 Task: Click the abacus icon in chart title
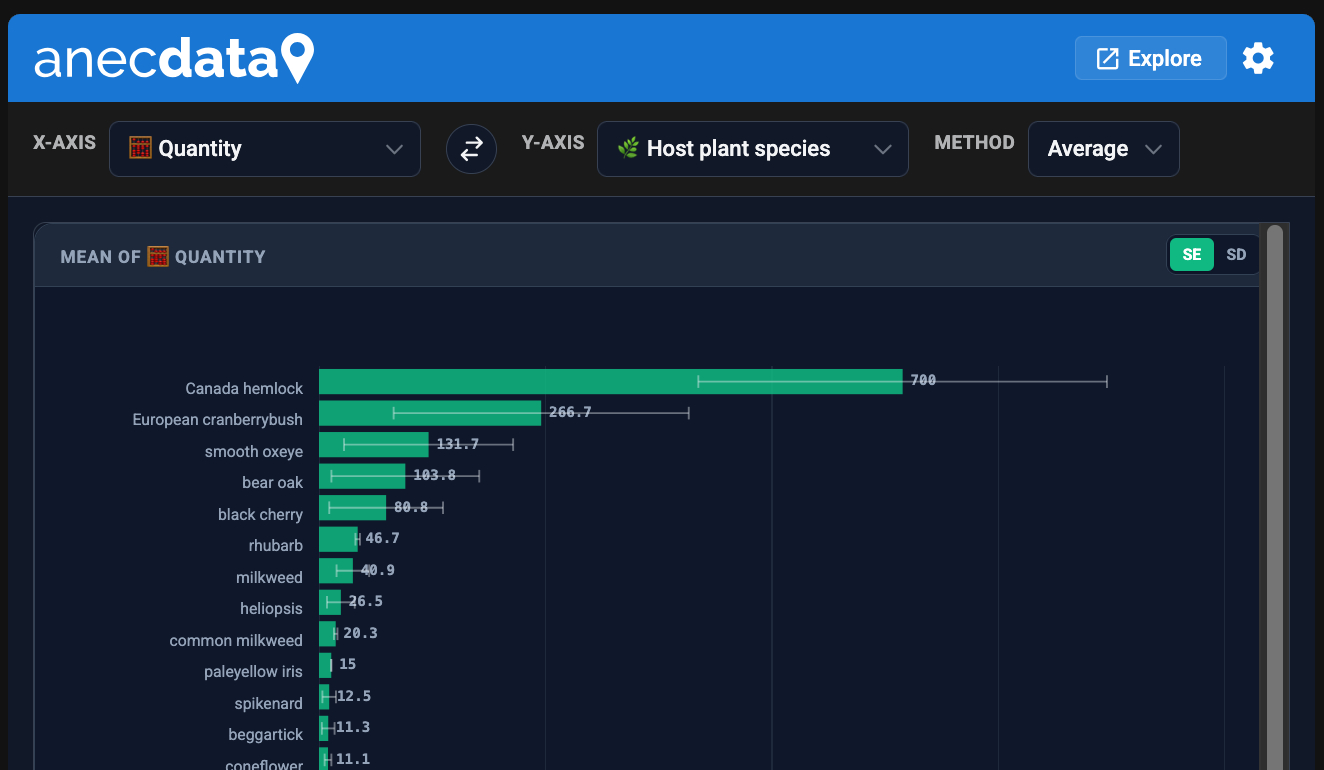[158, 256]
